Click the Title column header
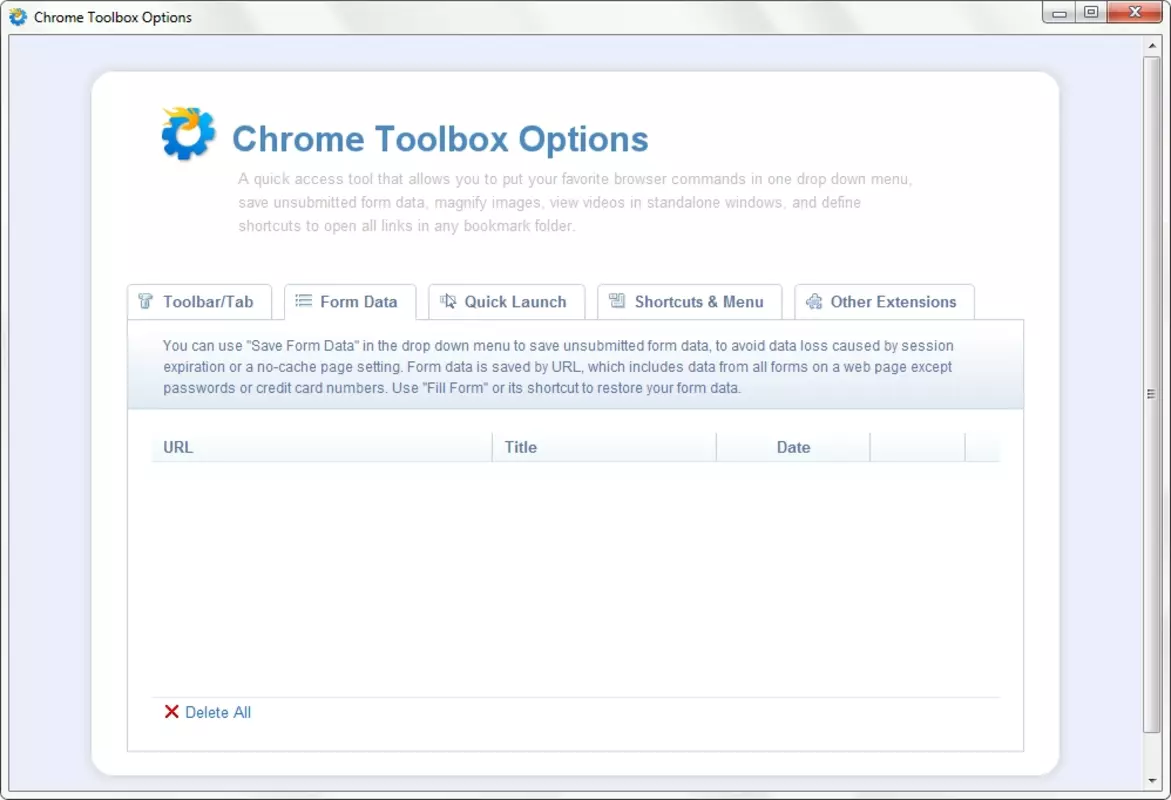Screen dimensions: 1171x800 pyautogui.click(x=604, y=447)
